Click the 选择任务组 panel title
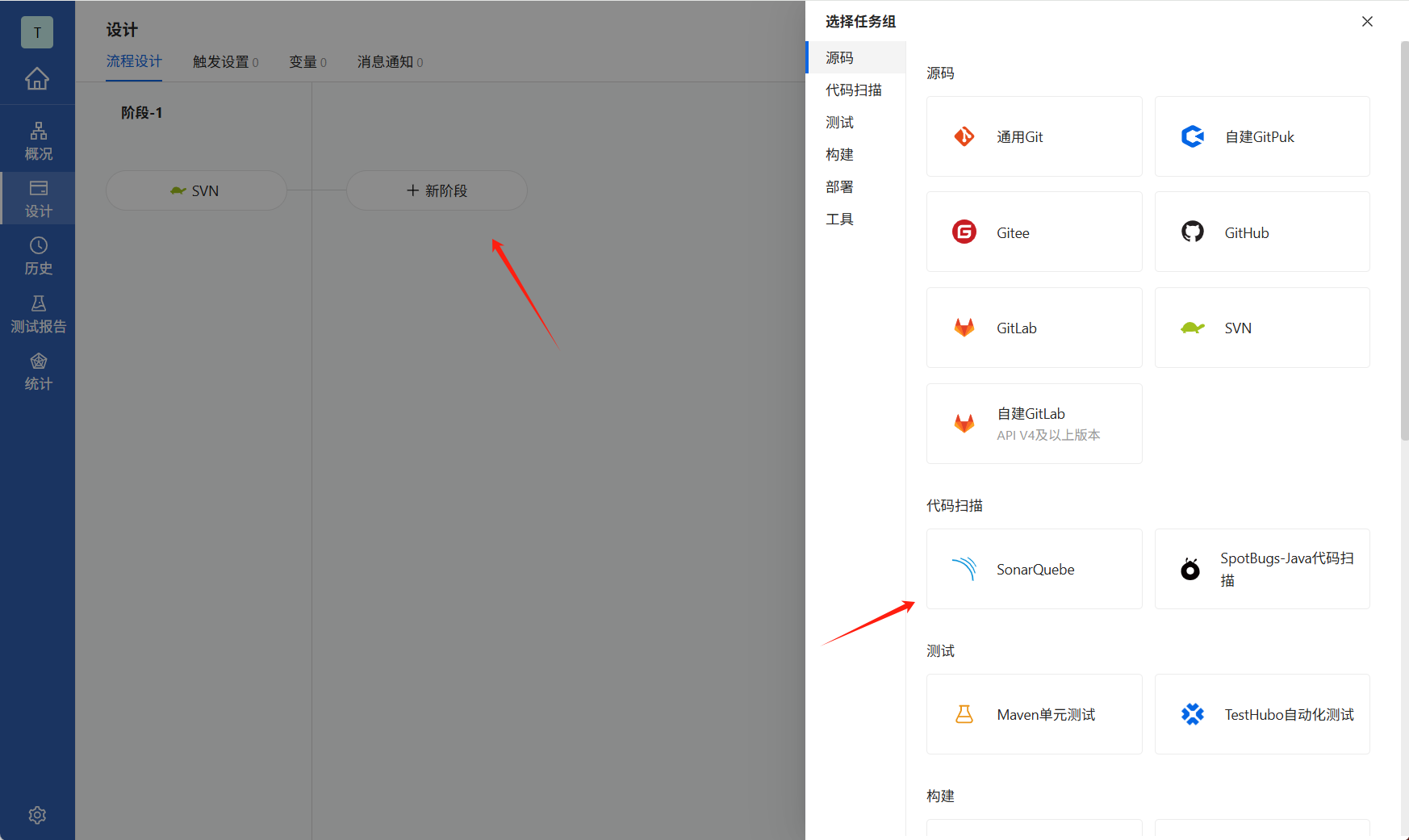Viewport: 1409px width, 840px height. tap(860, 22)
